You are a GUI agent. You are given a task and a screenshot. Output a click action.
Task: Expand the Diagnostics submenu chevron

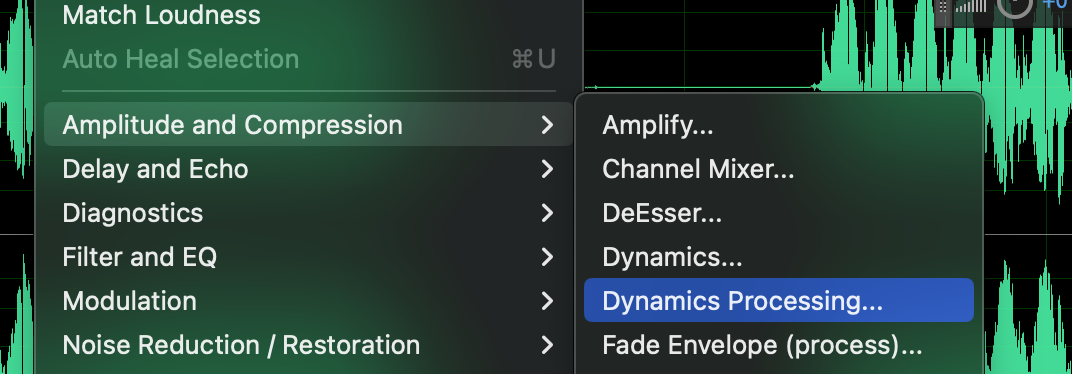point(546,213)
